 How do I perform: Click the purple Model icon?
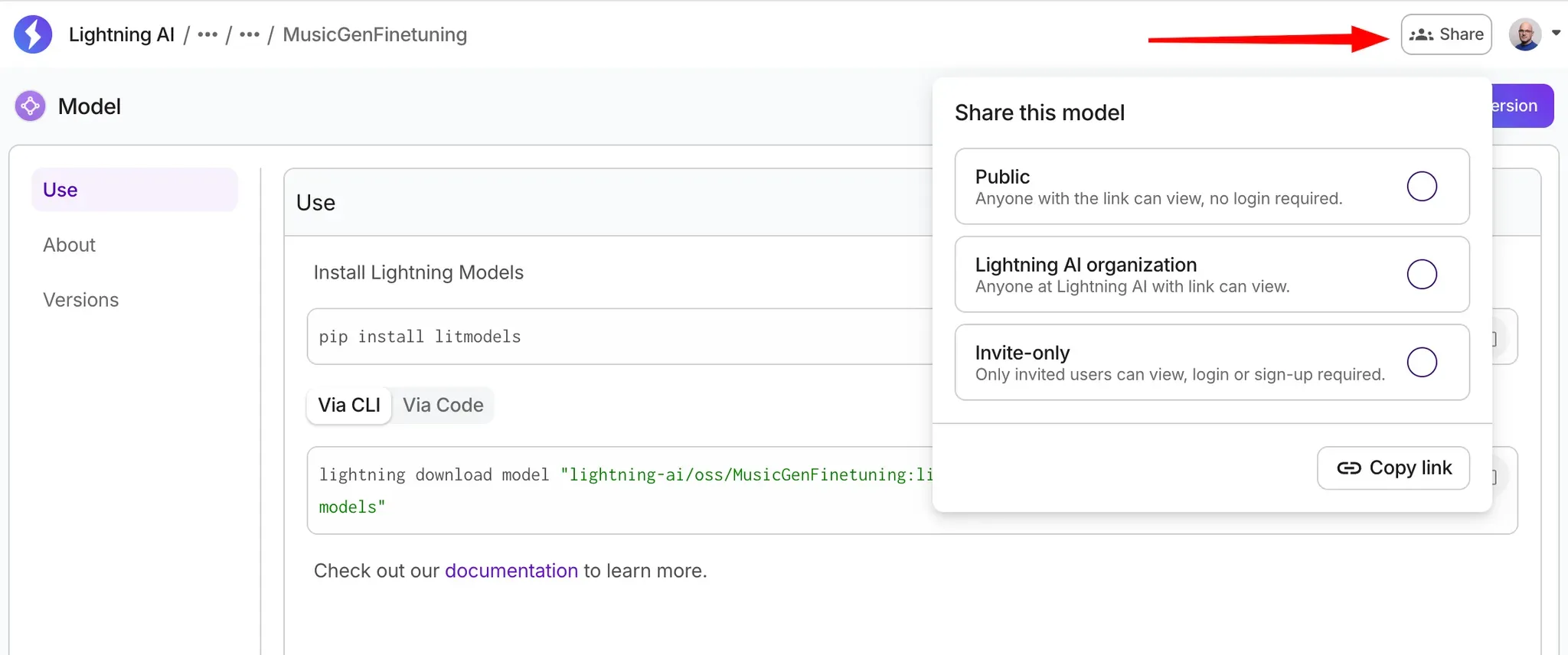coord(30,106)
